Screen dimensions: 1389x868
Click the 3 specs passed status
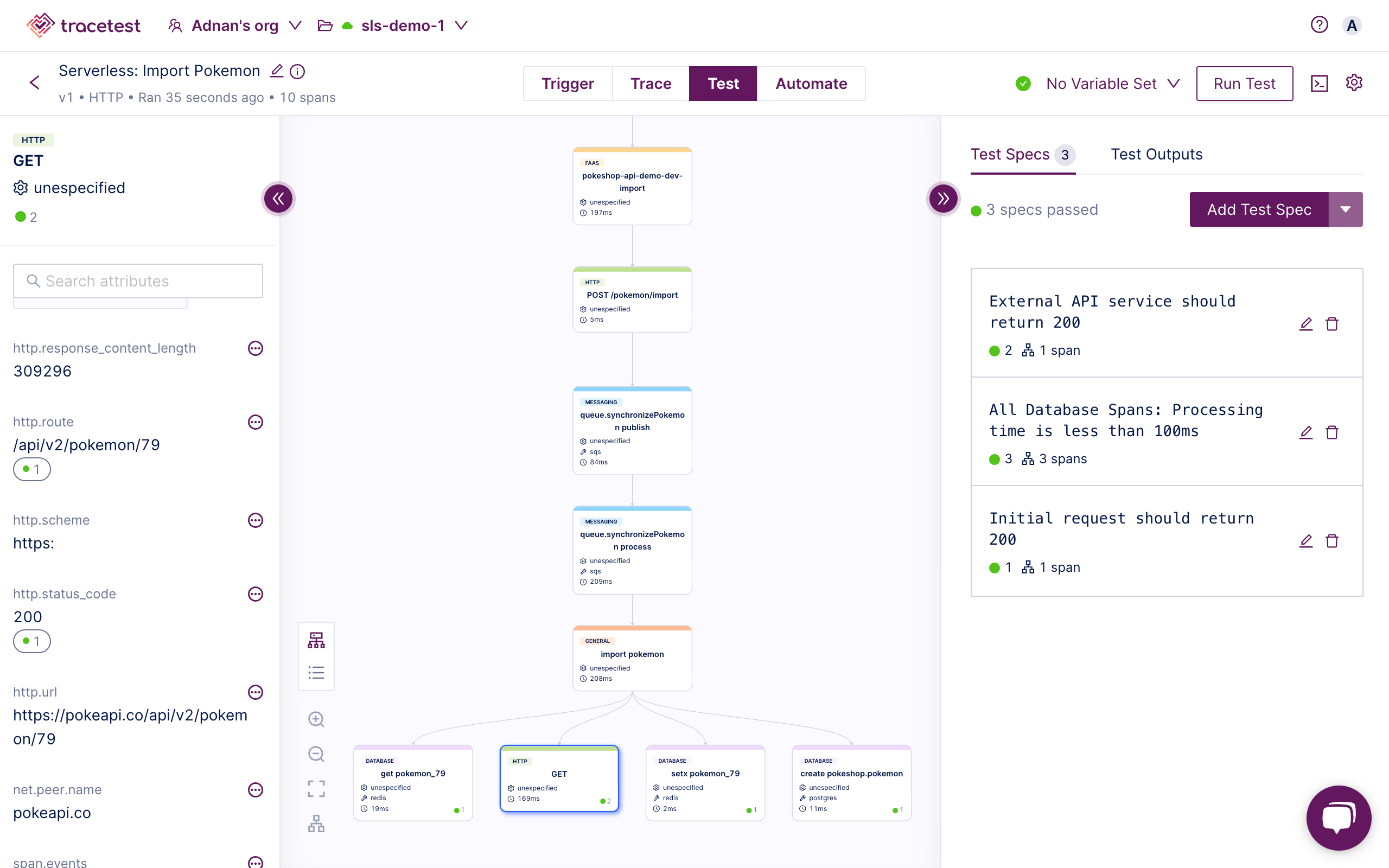(x=1034, y=210)
